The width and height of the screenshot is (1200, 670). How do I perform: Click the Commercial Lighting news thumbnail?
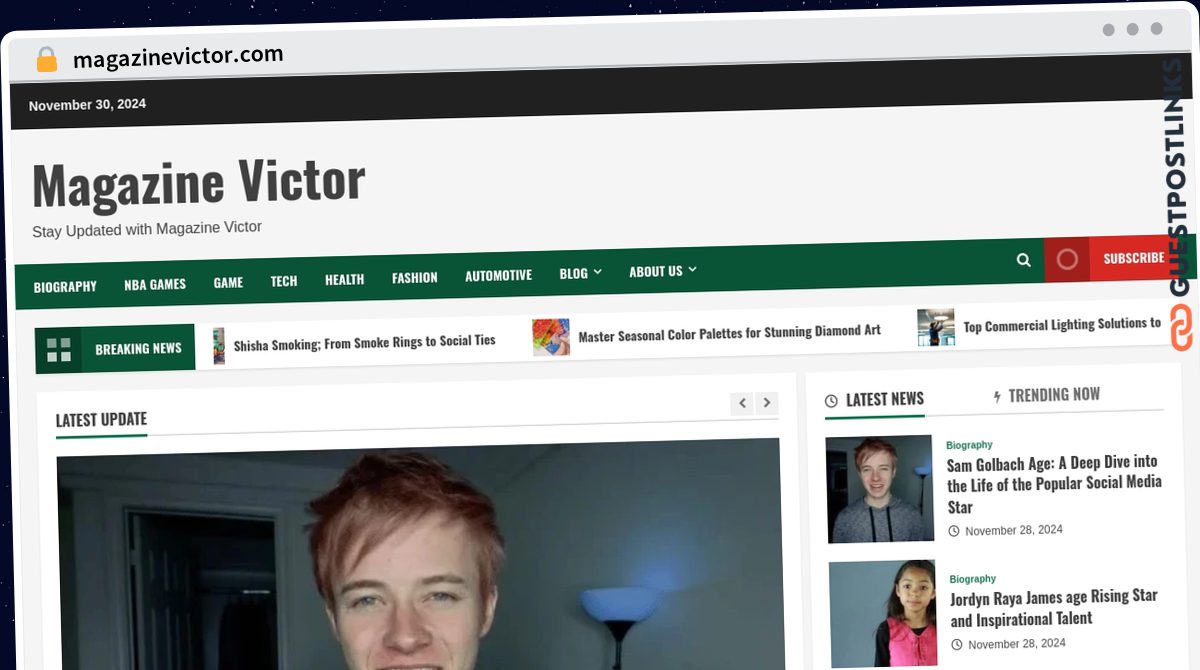(936, 328)
